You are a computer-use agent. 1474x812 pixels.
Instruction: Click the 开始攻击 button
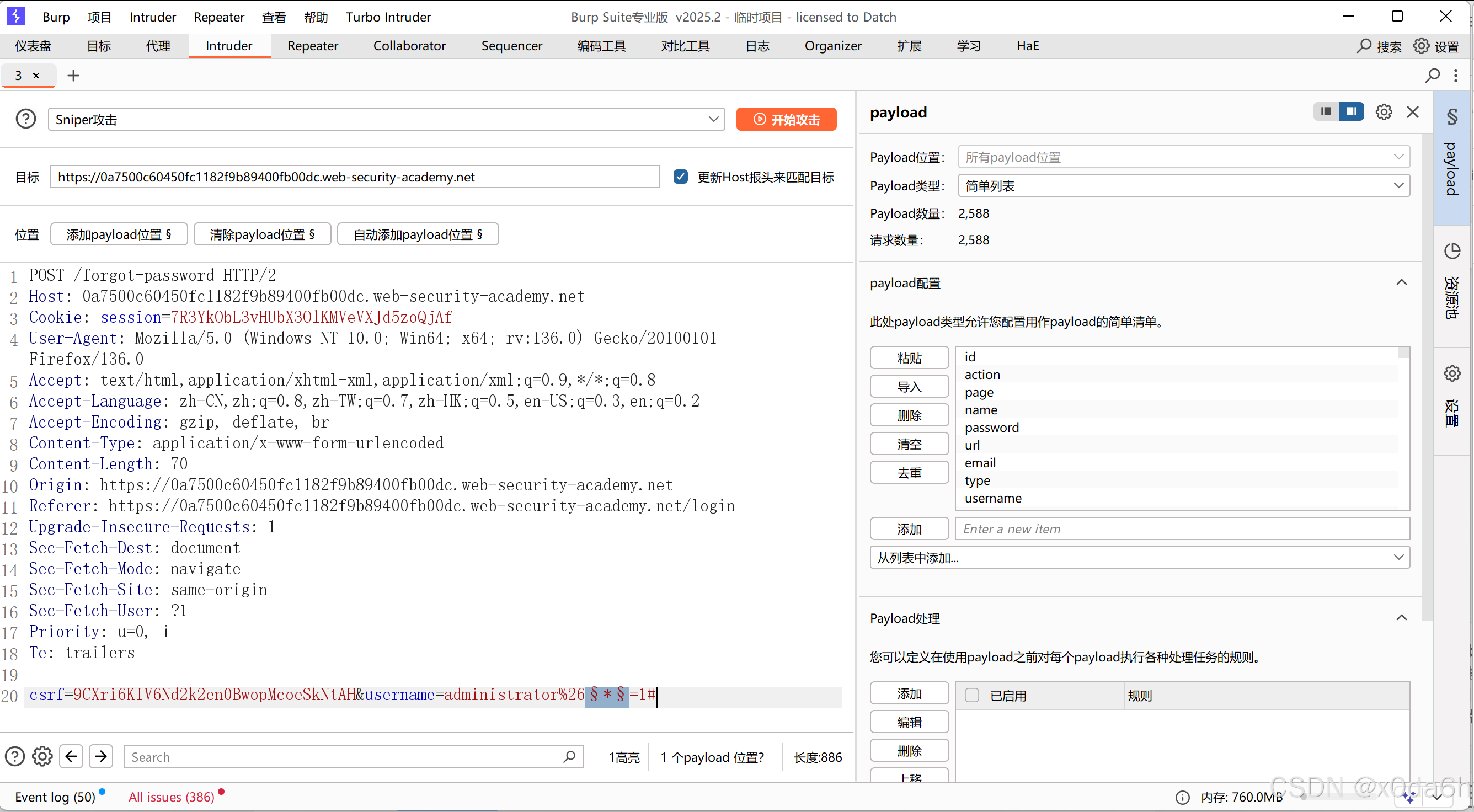tap(786, 119)
